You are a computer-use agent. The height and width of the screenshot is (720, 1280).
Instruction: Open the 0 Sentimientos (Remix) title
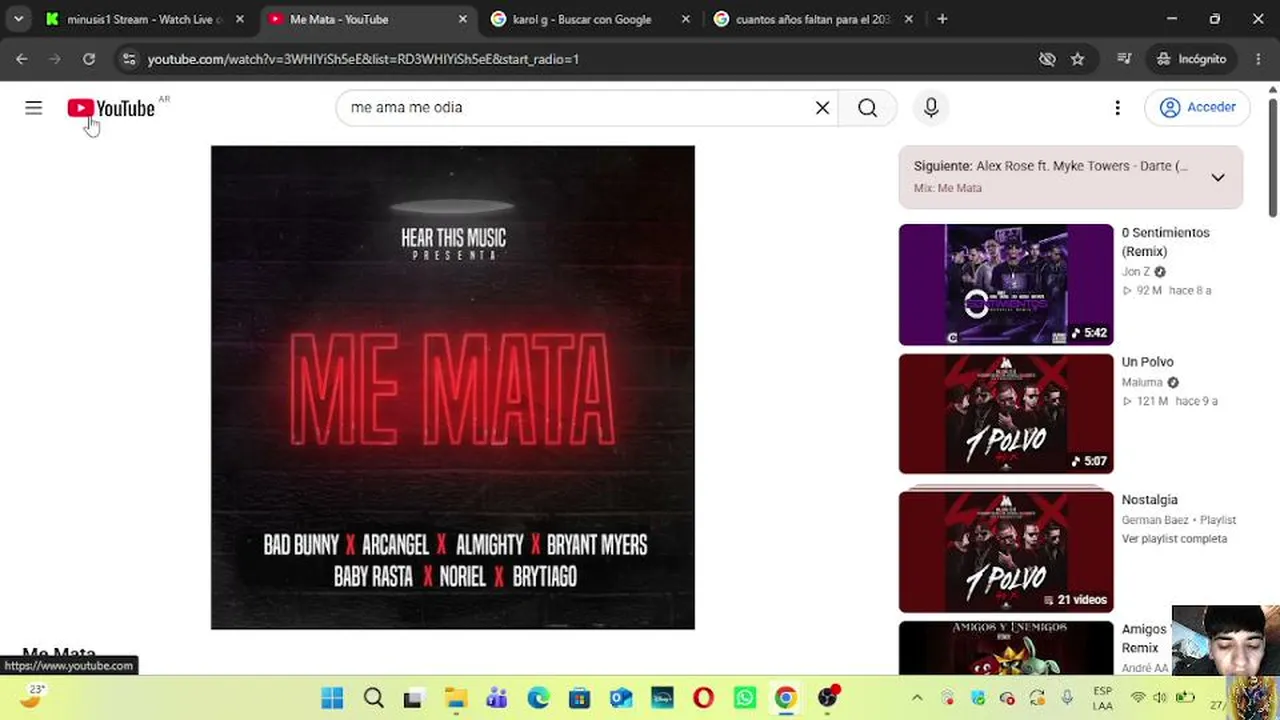[1165, 242]
